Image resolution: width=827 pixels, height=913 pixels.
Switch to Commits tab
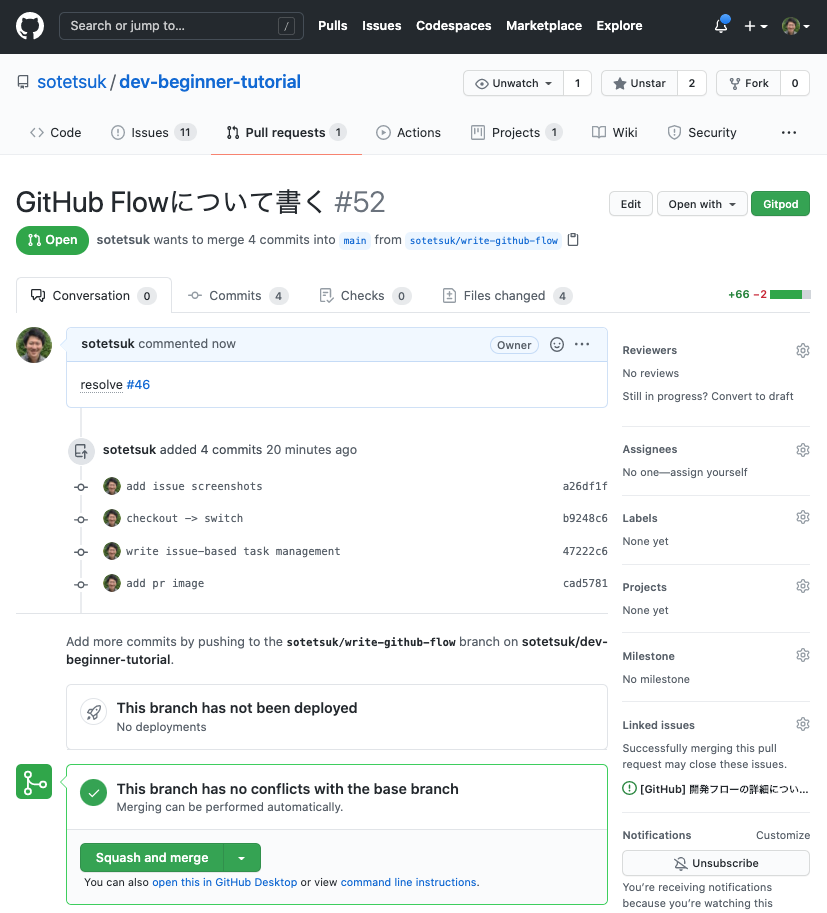click(238, 296)
